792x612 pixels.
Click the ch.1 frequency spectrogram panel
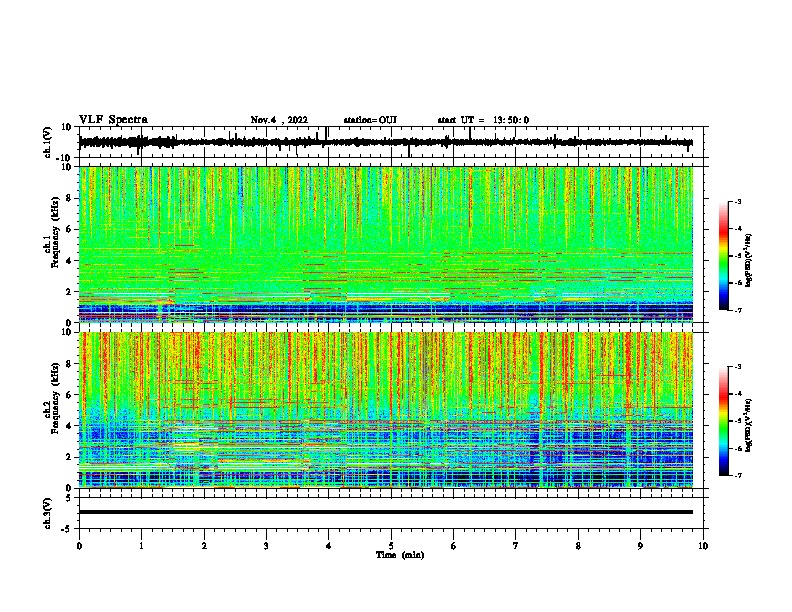point(386,244)
